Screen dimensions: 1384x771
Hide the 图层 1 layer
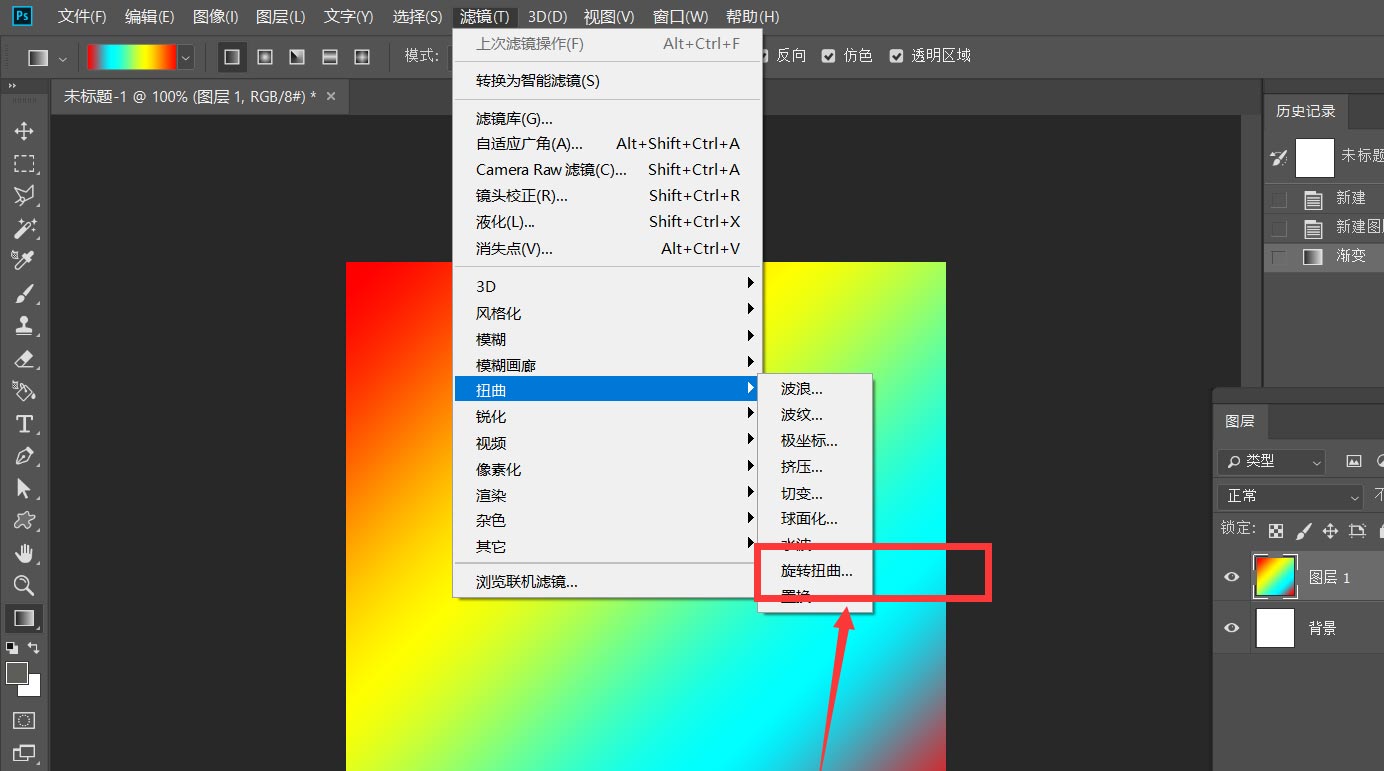1232,577
